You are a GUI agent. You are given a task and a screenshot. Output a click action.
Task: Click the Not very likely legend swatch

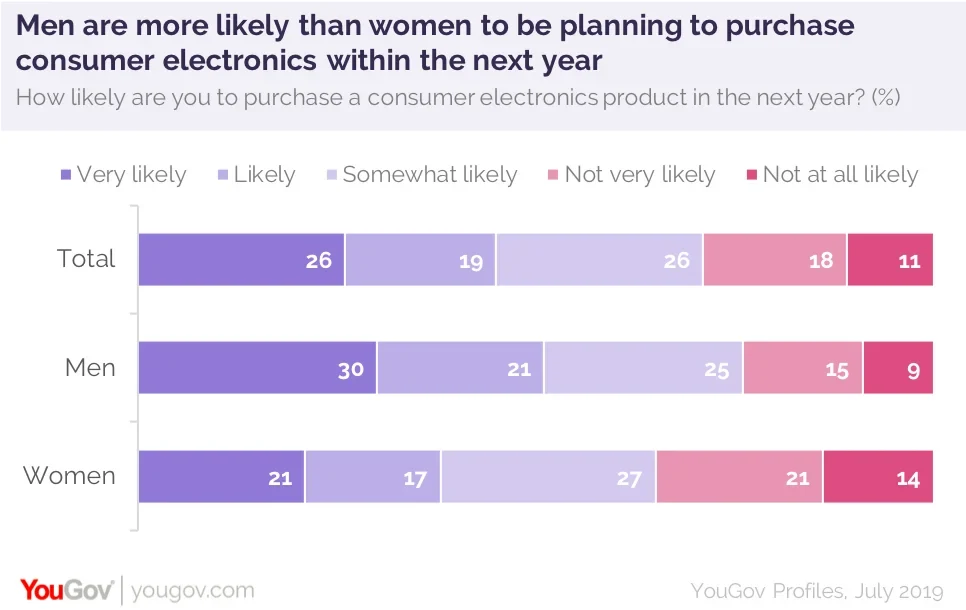[553, 175]
